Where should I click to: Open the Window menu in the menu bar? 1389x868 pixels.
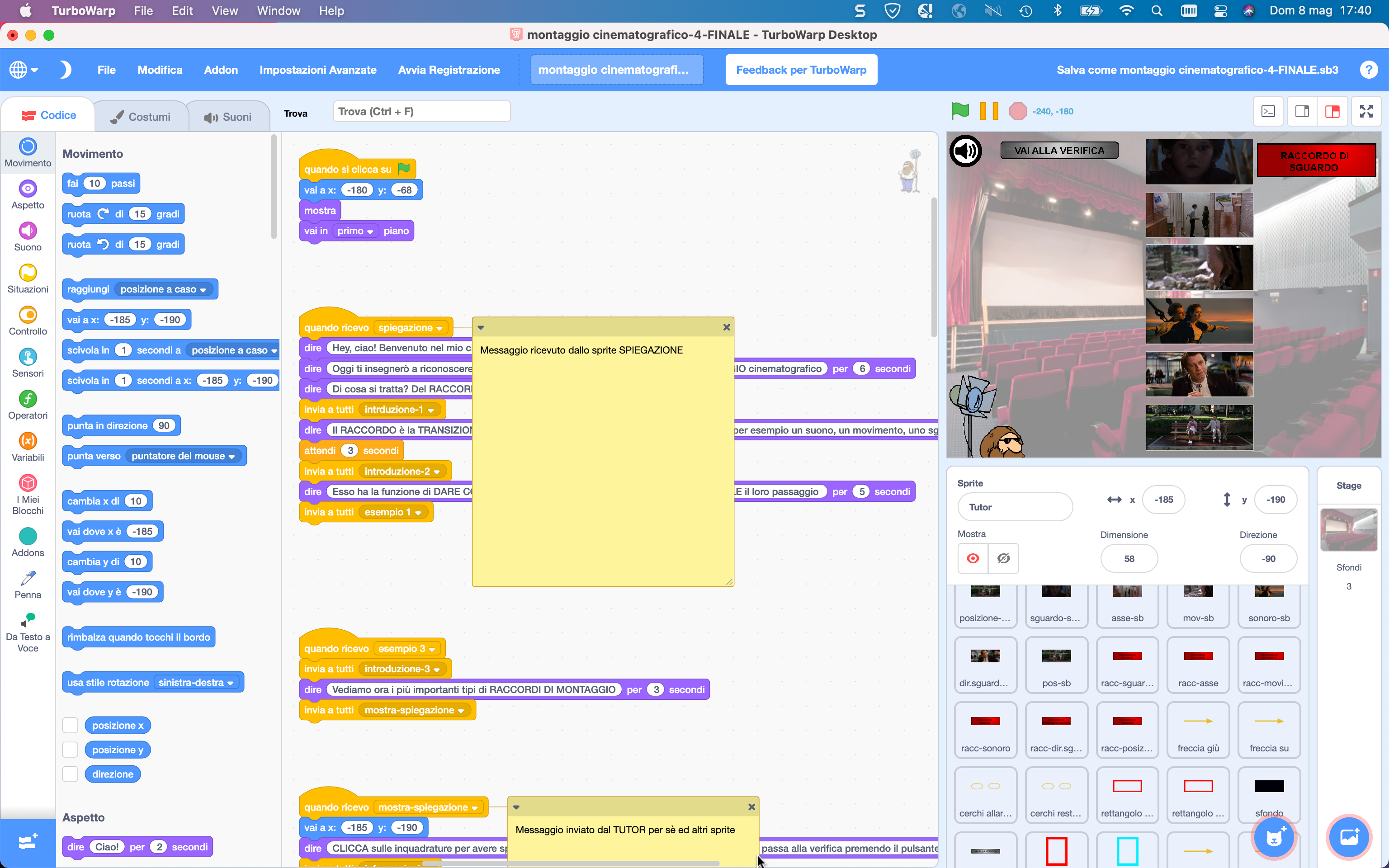pos(279,10)
